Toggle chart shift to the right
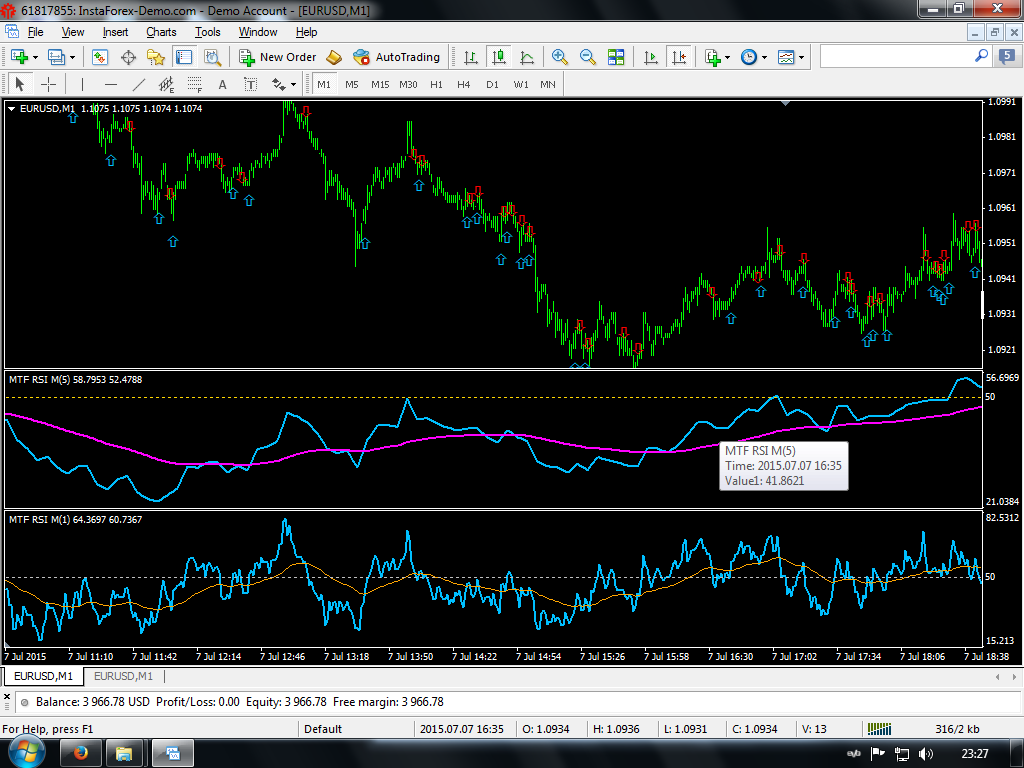1024x768 pixels. point(680,57)
